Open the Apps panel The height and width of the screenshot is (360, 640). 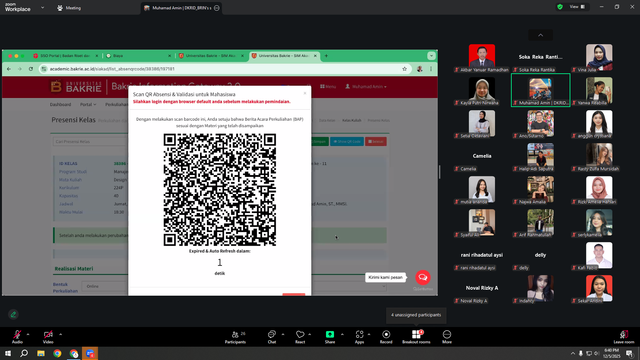[359, 336]
